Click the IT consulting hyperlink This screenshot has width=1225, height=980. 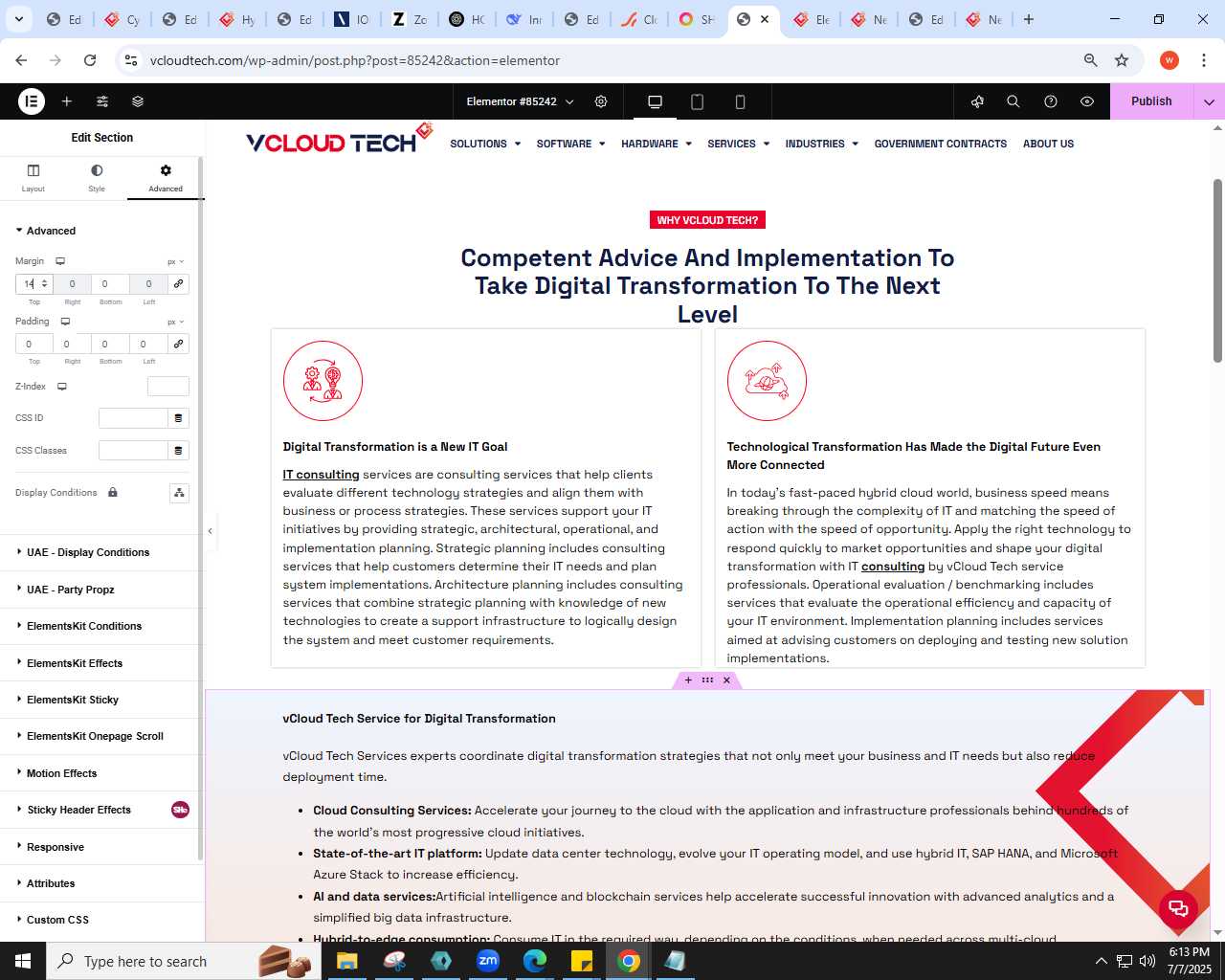[x=321, y=475]
